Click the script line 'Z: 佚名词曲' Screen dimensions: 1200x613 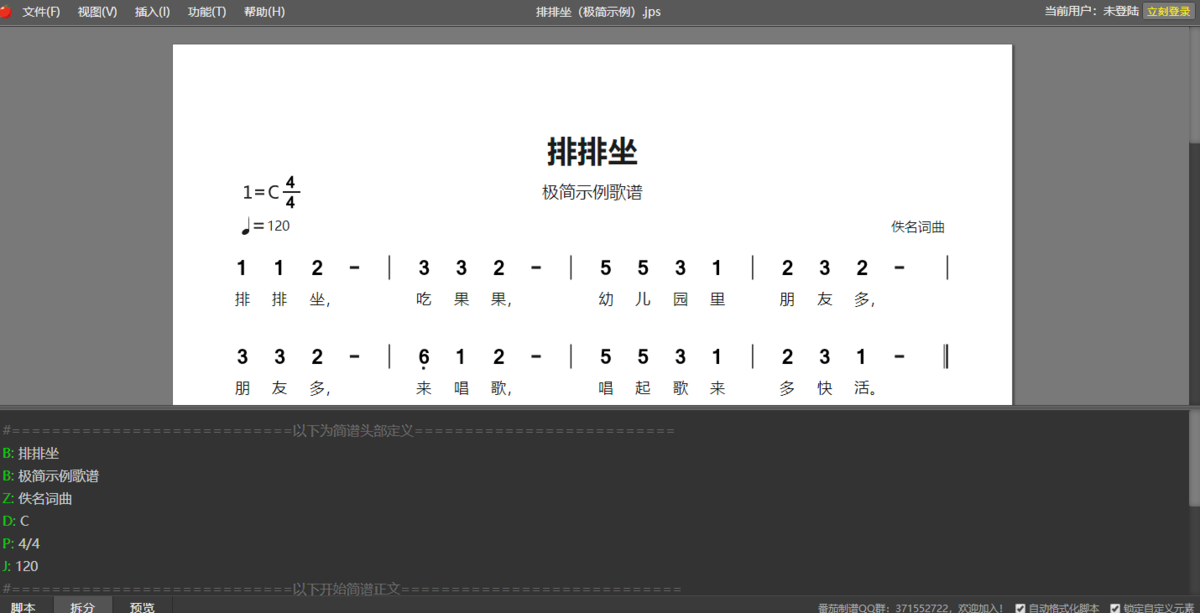pyautogui.click(x=38, y=498)
